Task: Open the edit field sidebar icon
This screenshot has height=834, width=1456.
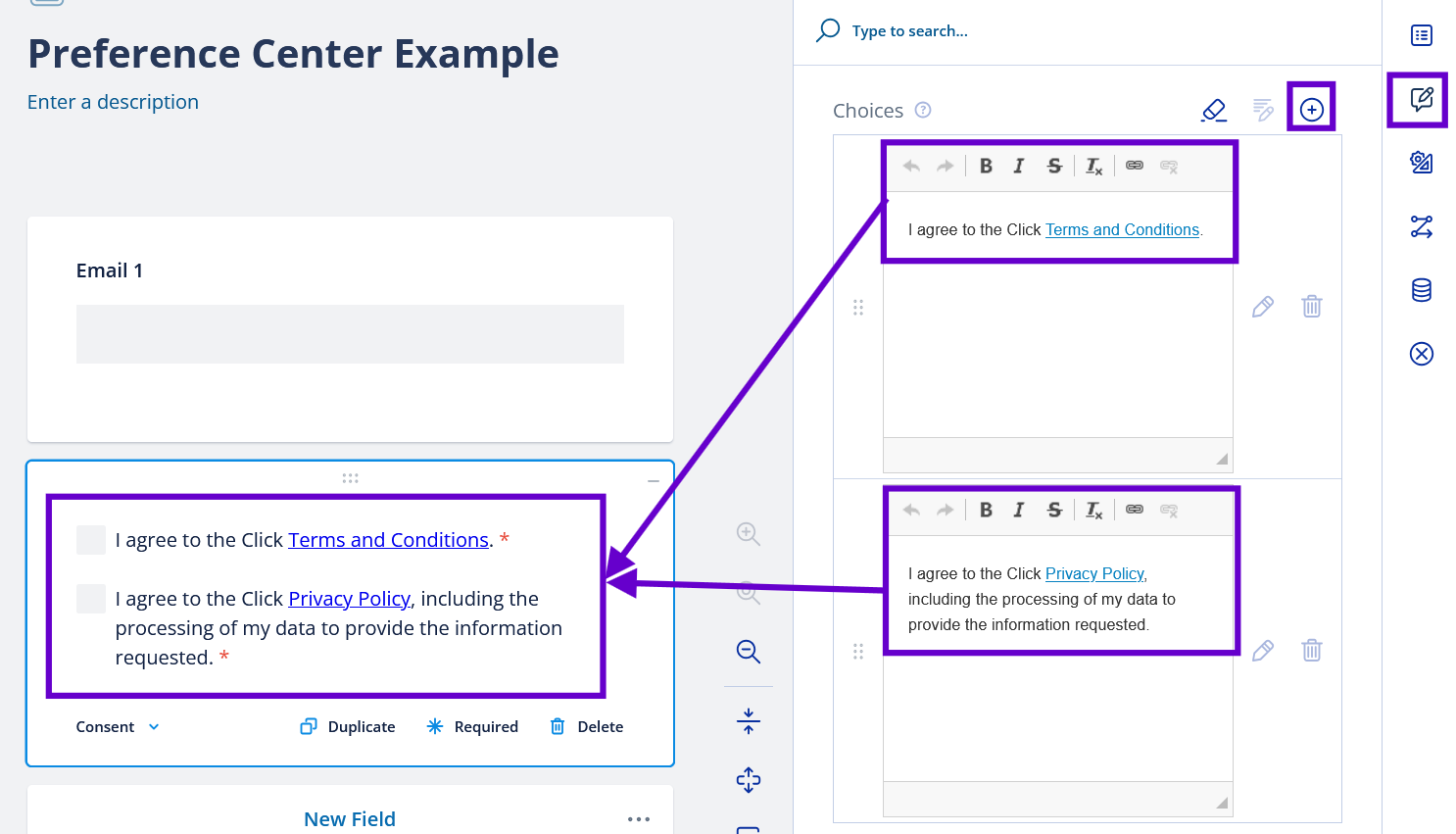Action: [1422, 99]
